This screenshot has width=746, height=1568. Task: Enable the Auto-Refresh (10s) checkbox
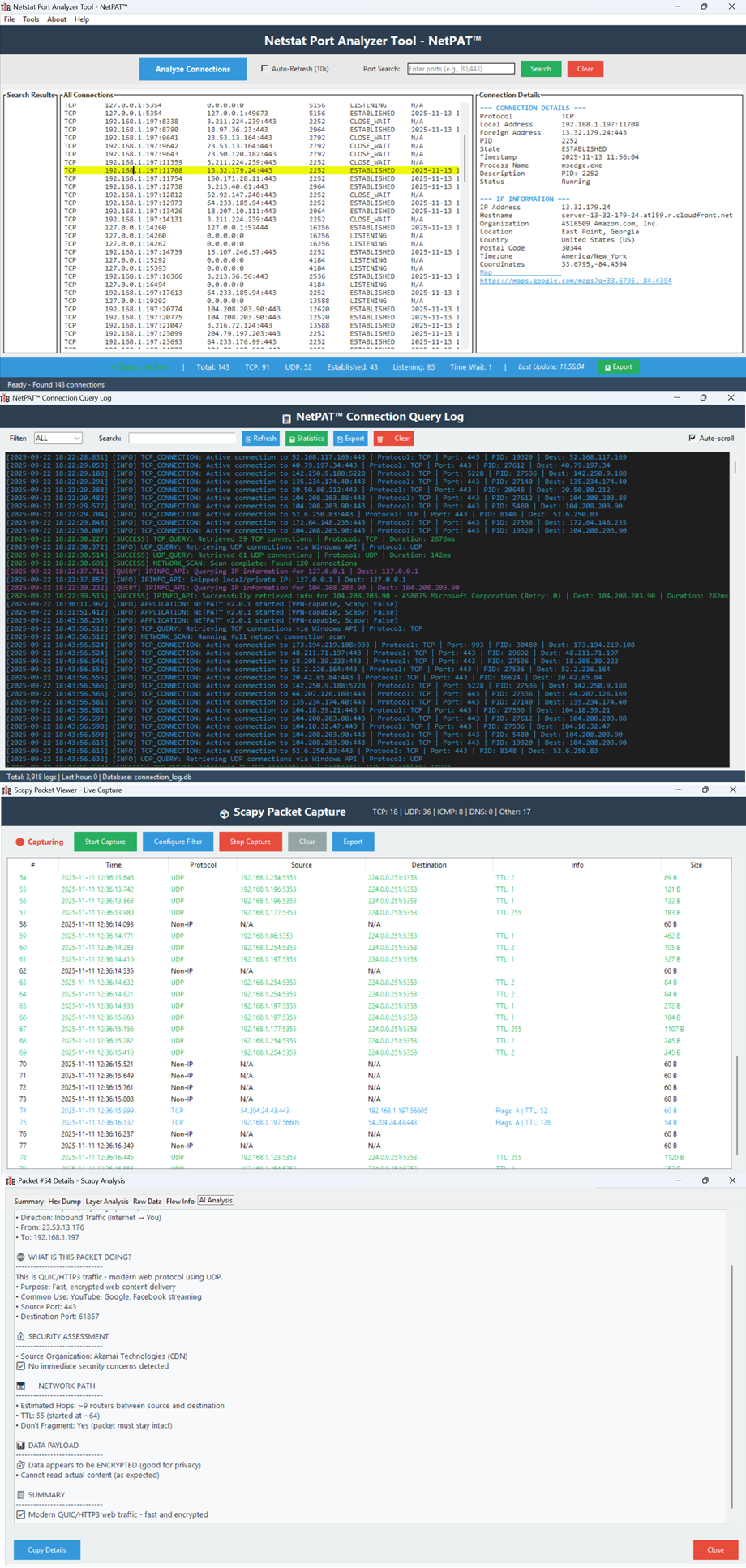(264, 69)
